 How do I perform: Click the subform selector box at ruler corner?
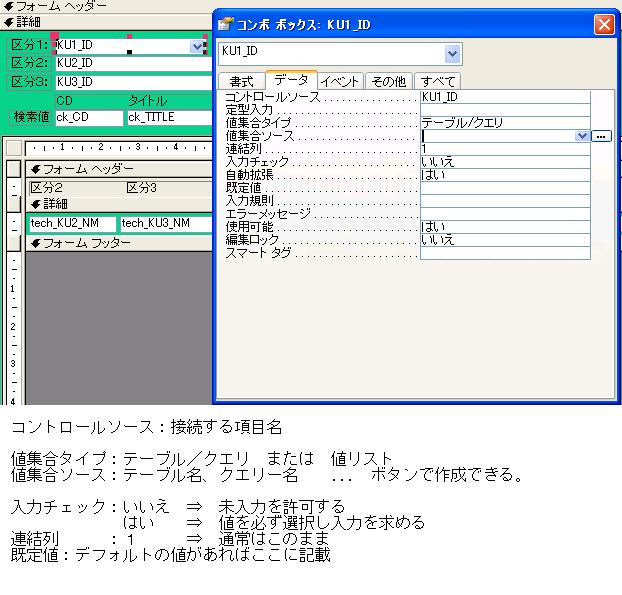tap(13, 148)
